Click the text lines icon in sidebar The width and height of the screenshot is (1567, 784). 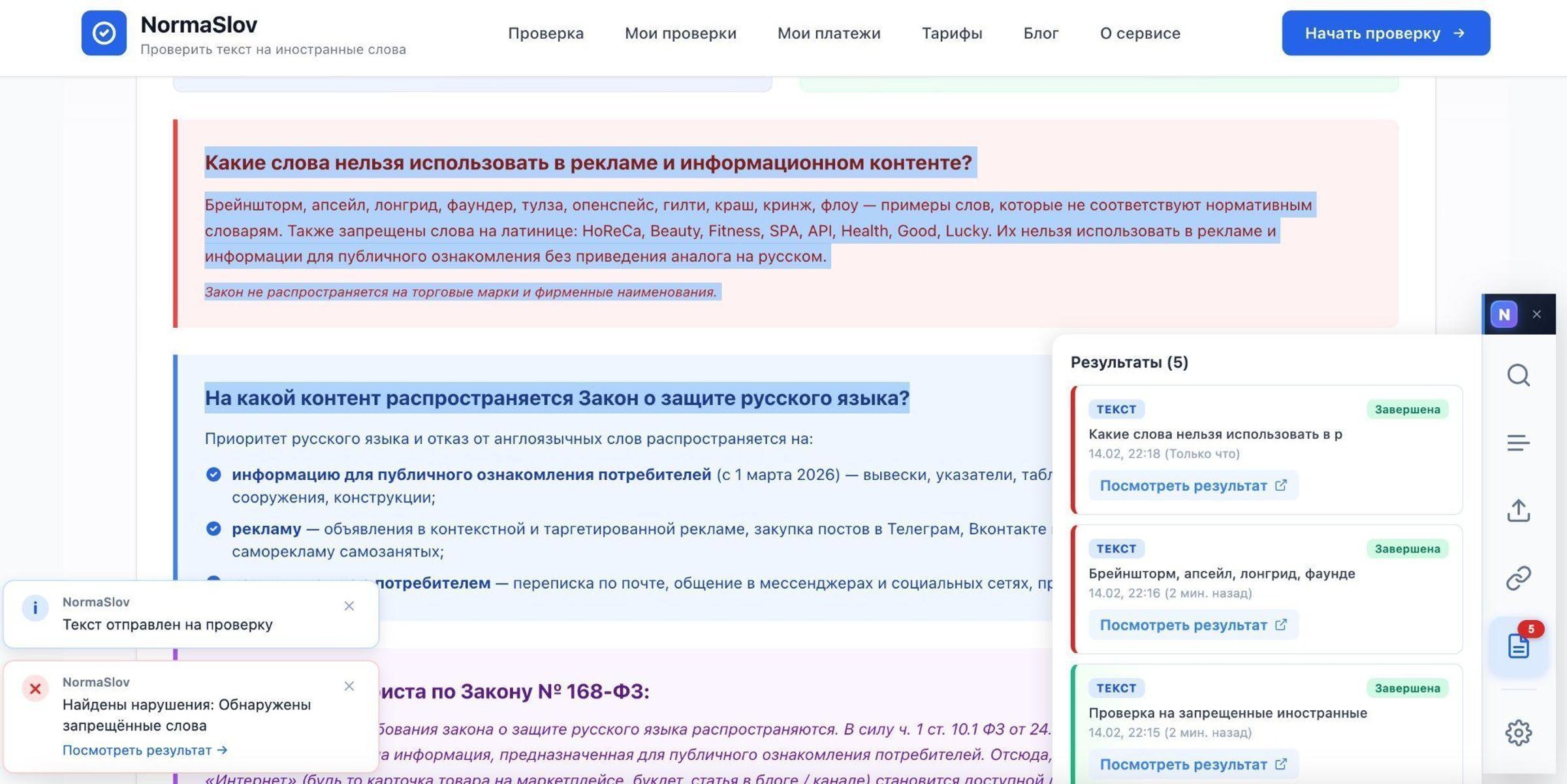[x=1518, y=443]
